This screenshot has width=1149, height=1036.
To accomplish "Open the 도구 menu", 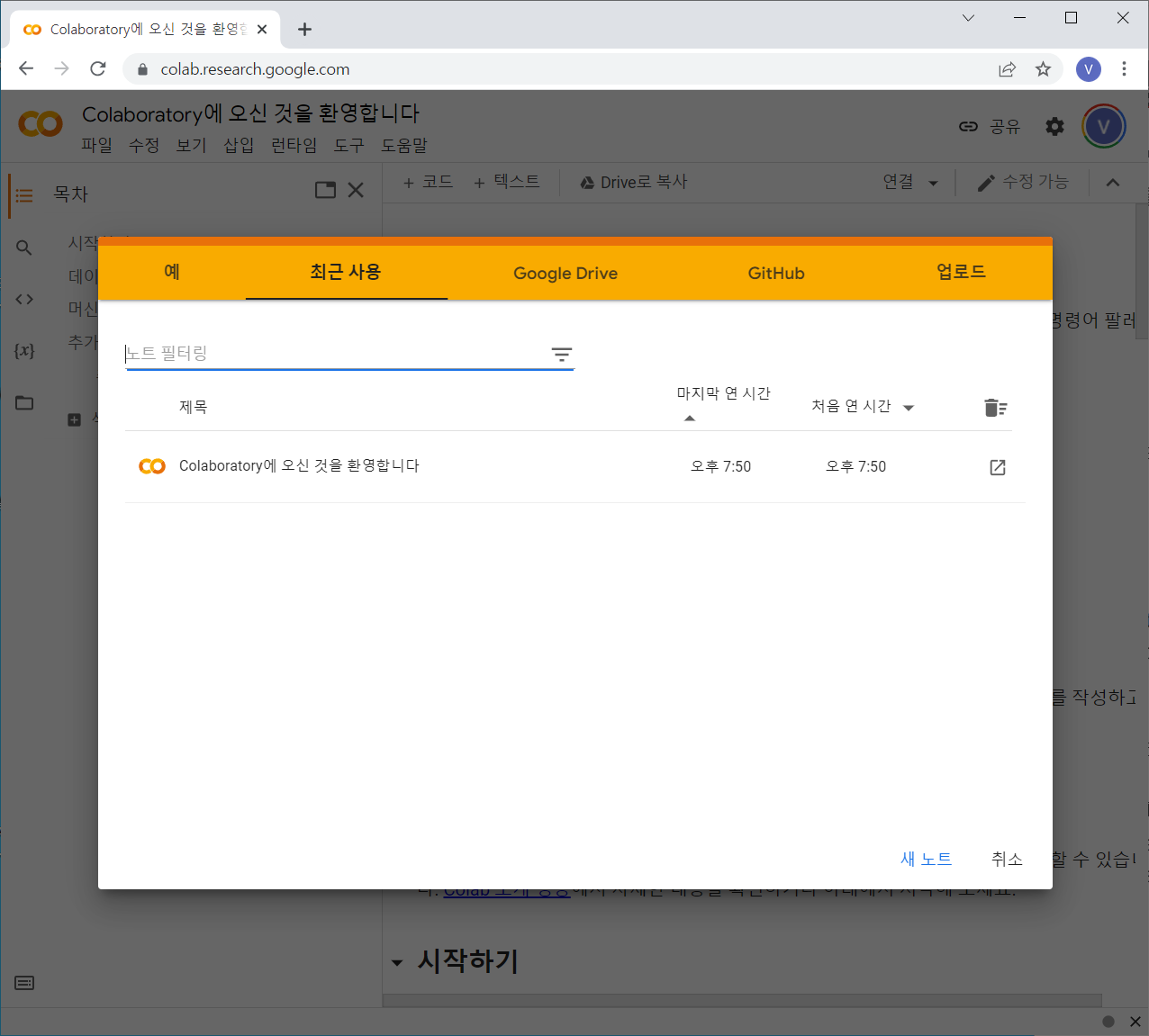I will click(x=348, y=145).
